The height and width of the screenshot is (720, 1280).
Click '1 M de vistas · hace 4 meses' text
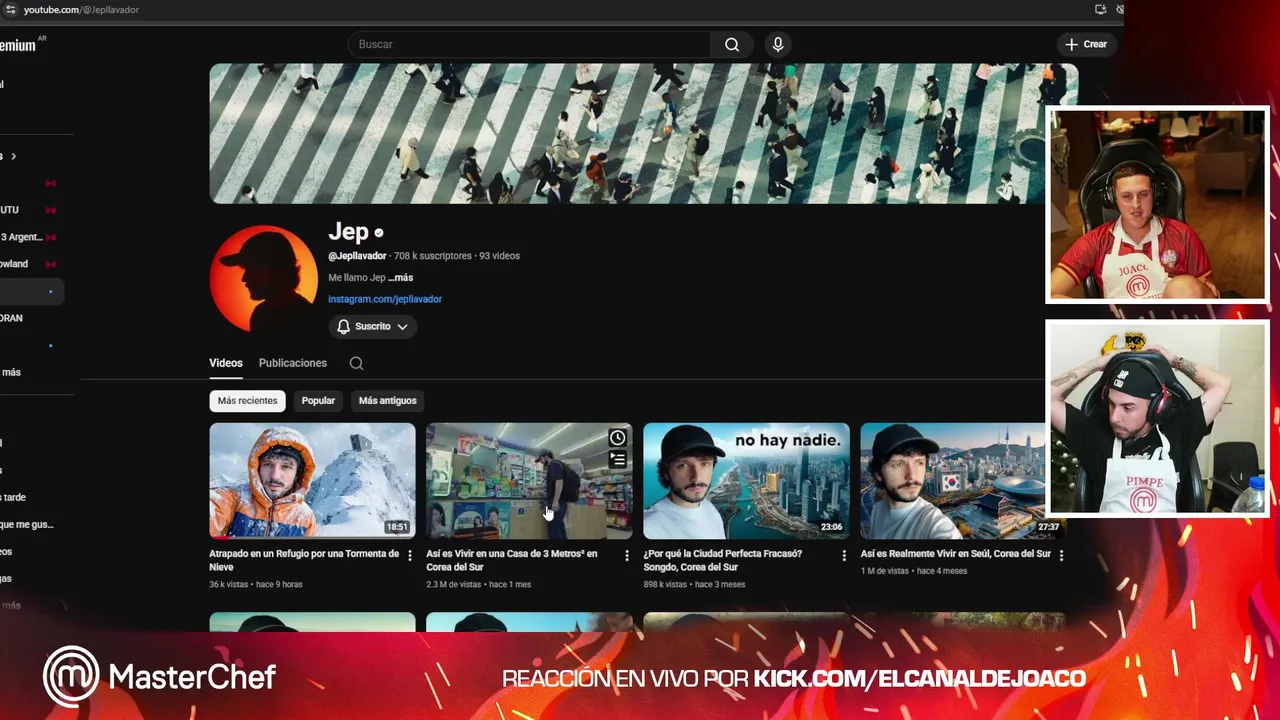(914, 571)
